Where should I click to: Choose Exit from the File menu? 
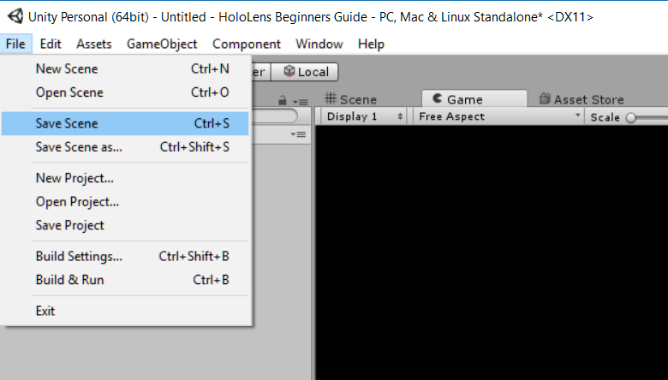[x=132, y=311]
